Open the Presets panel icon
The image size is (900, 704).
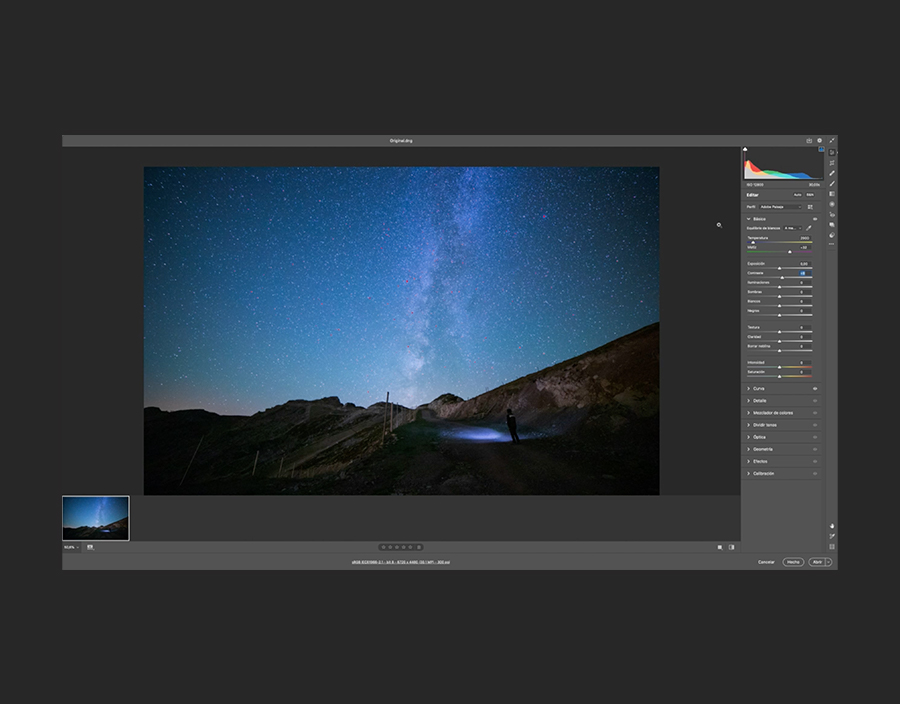(832, 235)
